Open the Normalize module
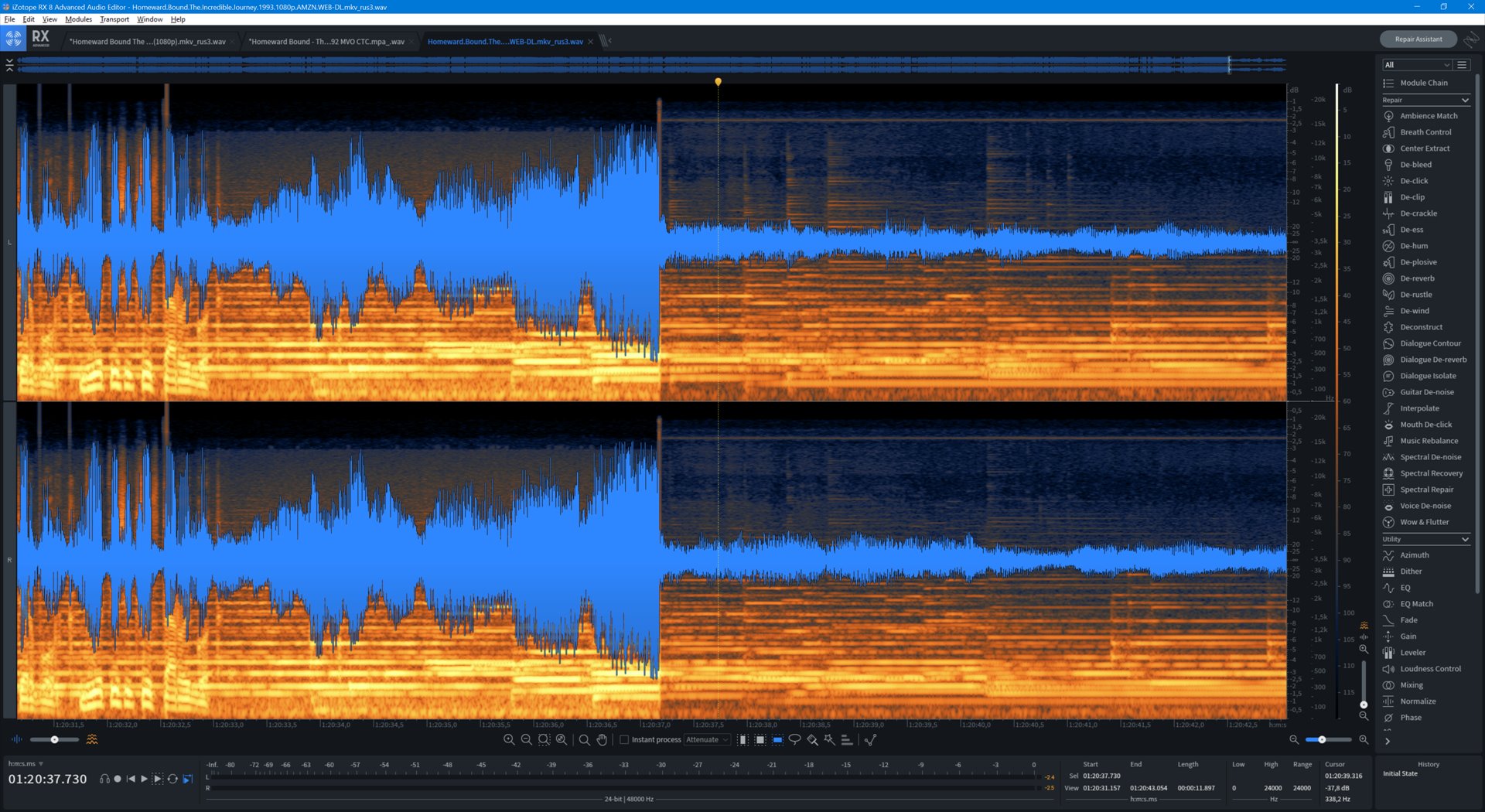This screenshot has height=812, width=1485. coord(1418,701)
